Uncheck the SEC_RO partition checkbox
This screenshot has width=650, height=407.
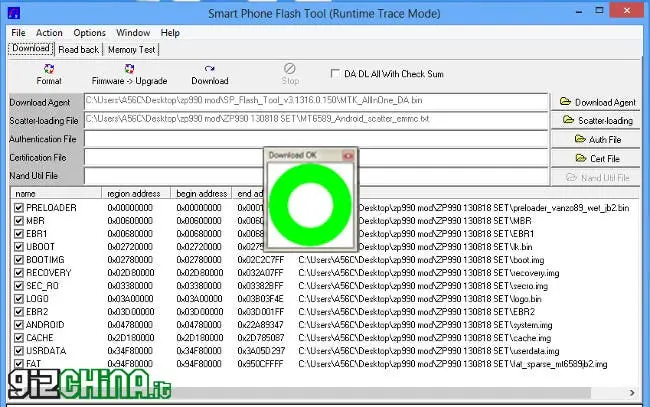pyautogui.click(x=19, y=286)
